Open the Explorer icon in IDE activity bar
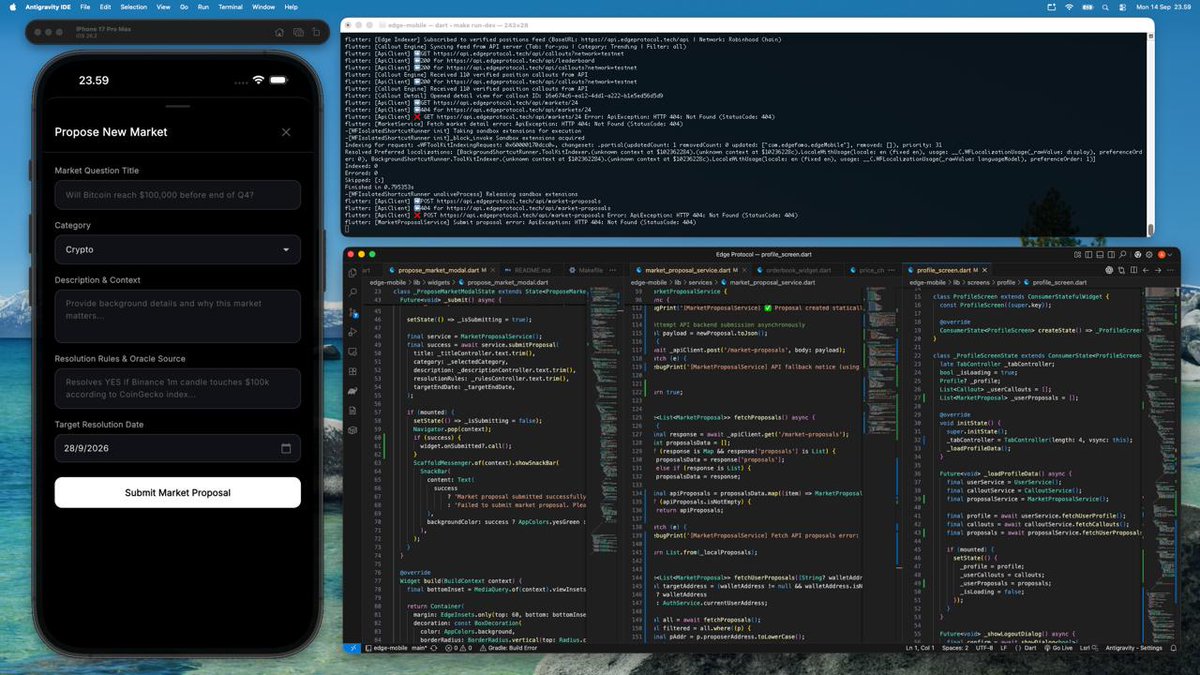The height and width of the screenshot is (675, 1200). (352, 272)
